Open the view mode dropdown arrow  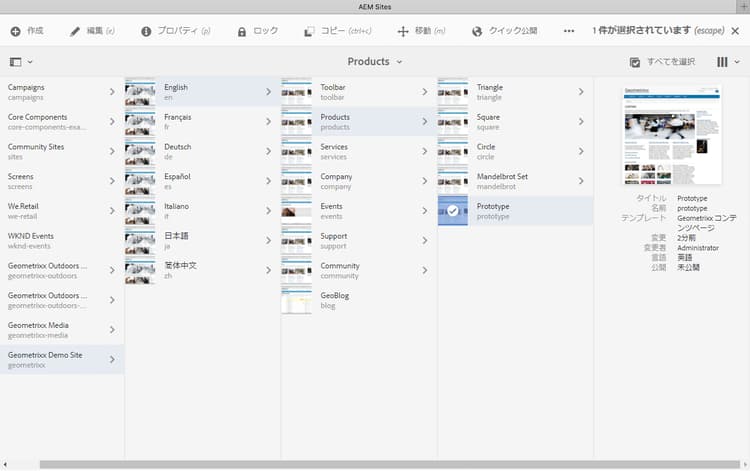tap(737, 62)
